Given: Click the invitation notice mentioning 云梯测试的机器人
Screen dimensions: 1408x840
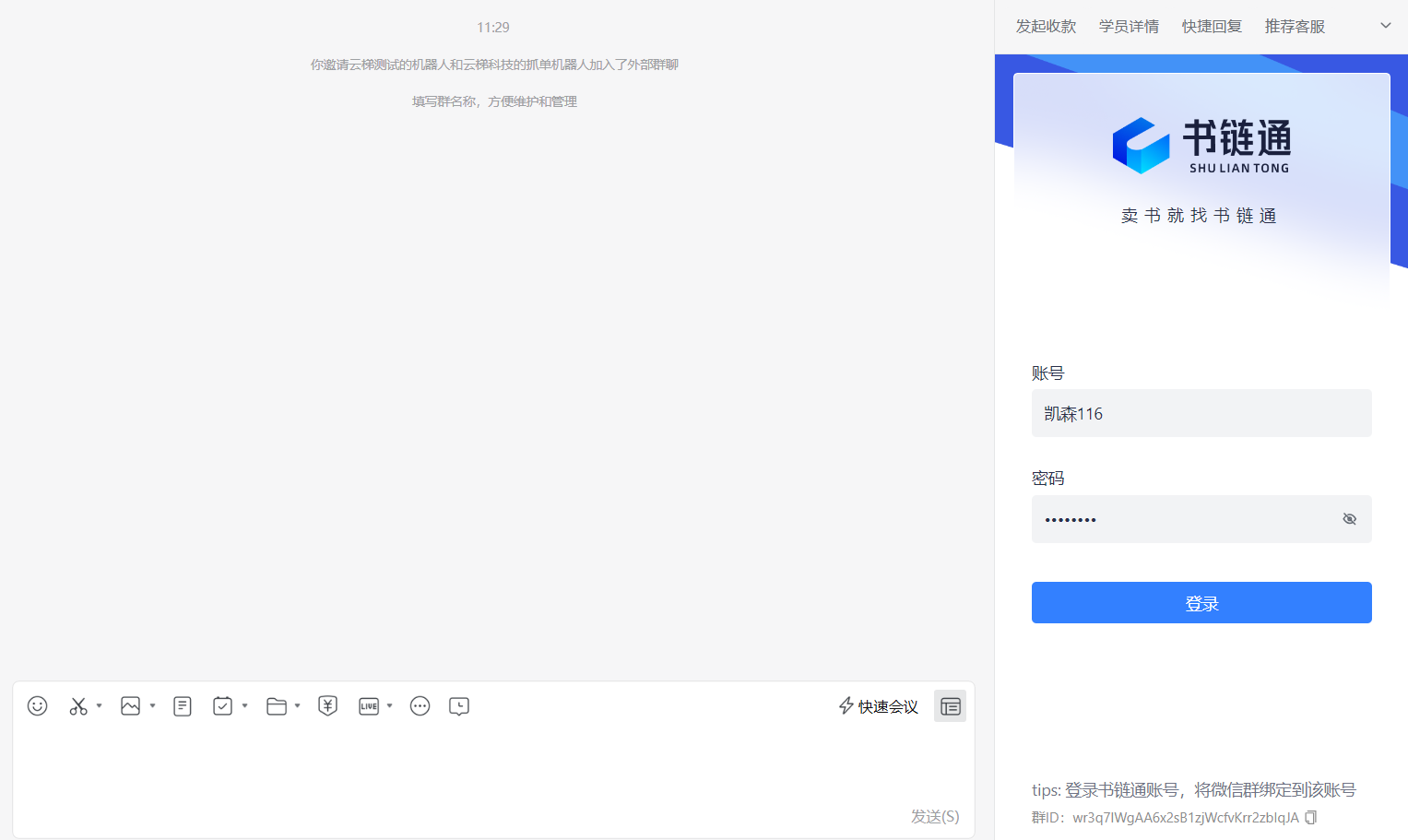Looking at the screenshot, I should click(494, 65).
